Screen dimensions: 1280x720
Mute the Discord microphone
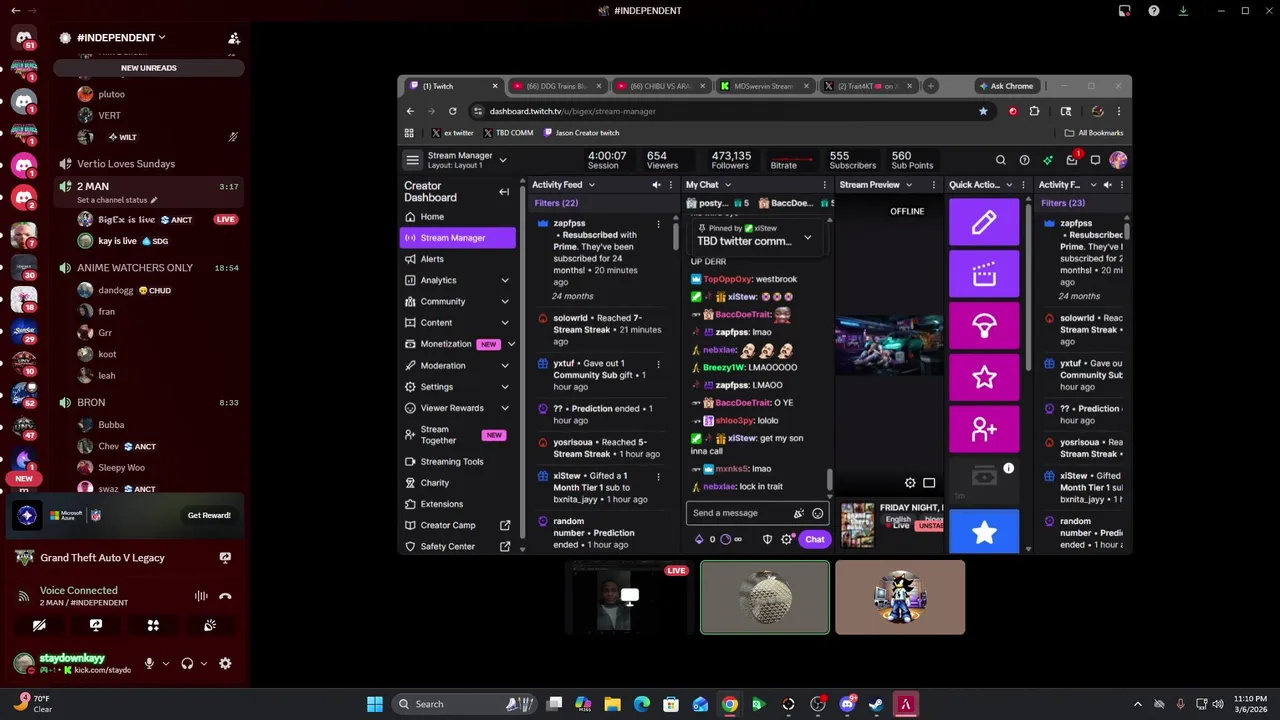point(149,663)
